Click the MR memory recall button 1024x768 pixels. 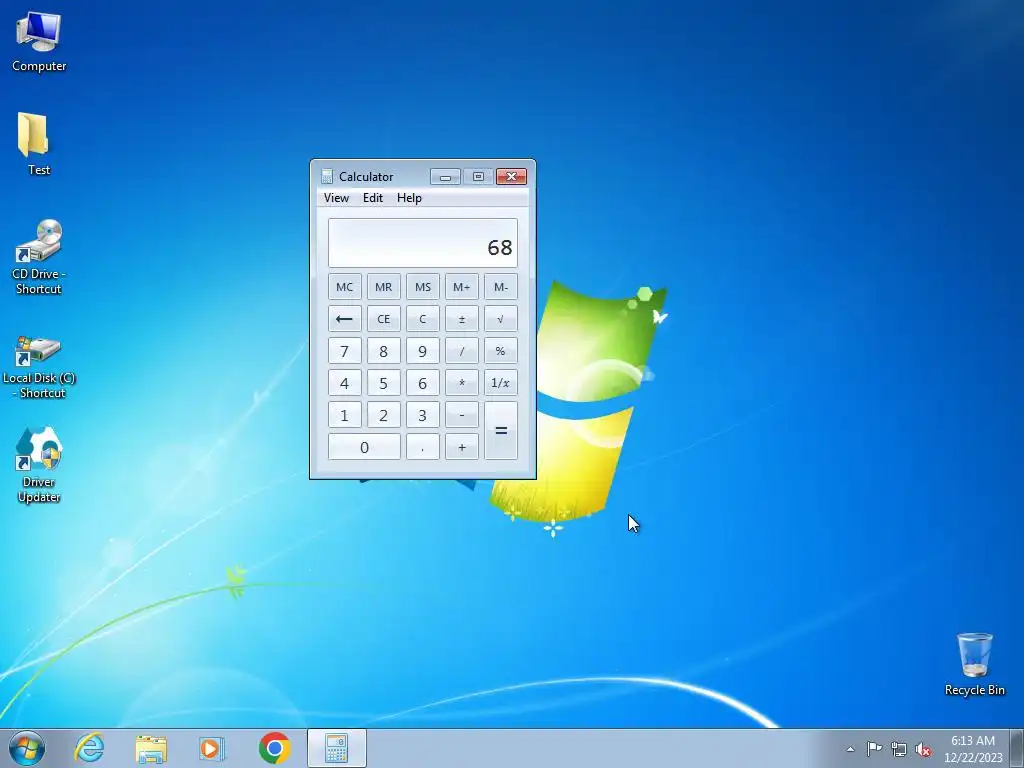coord(383,287)
